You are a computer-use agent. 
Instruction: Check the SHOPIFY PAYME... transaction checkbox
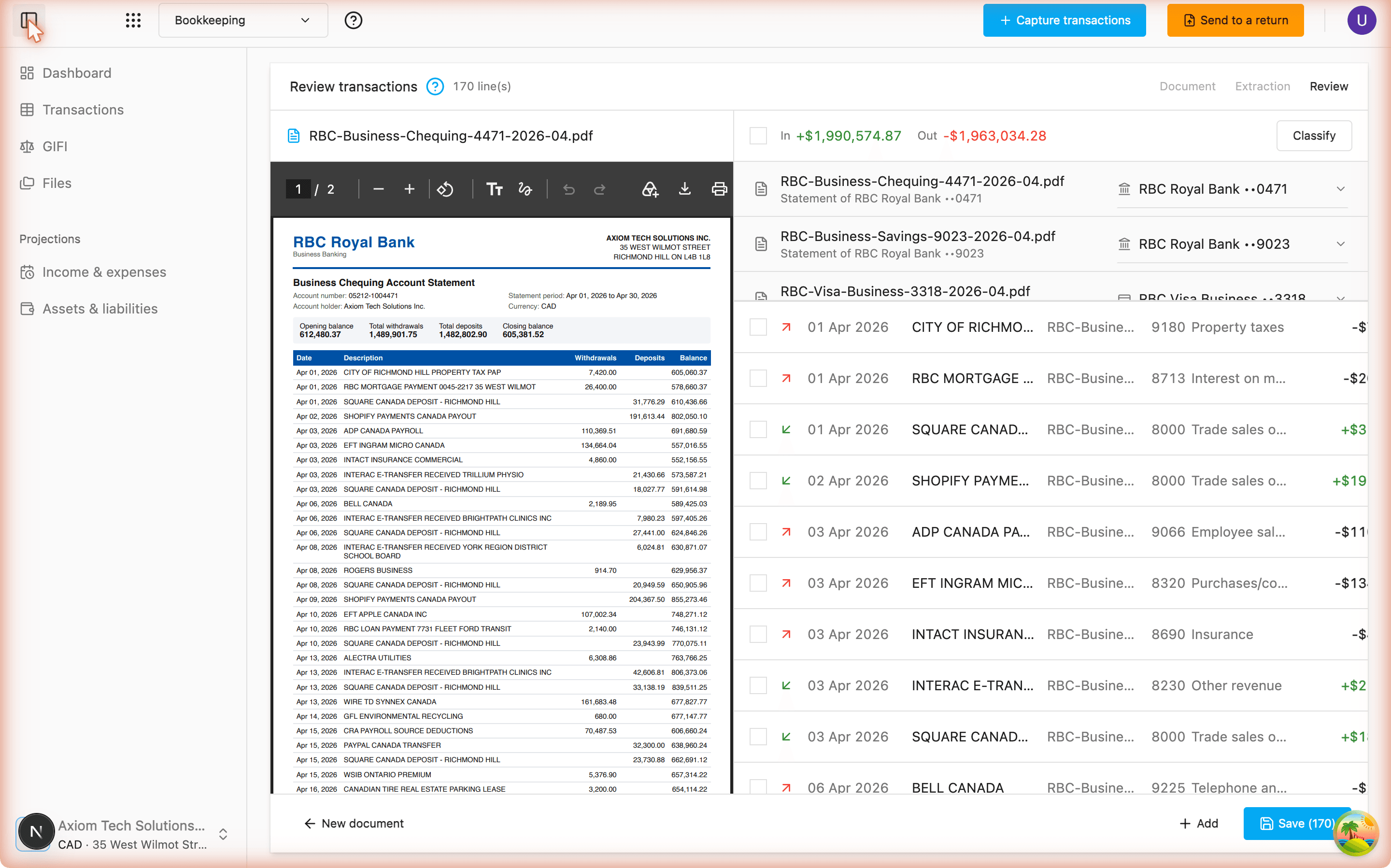tap(758, 481)
